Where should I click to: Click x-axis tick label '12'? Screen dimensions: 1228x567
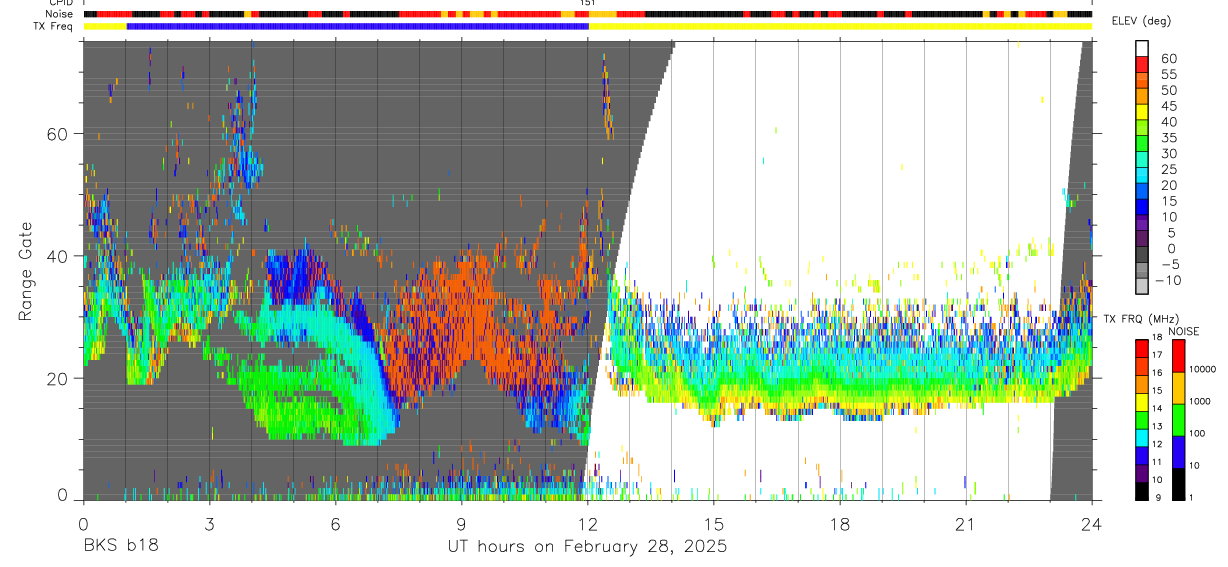pyautogui.click(x=587, y=524)
